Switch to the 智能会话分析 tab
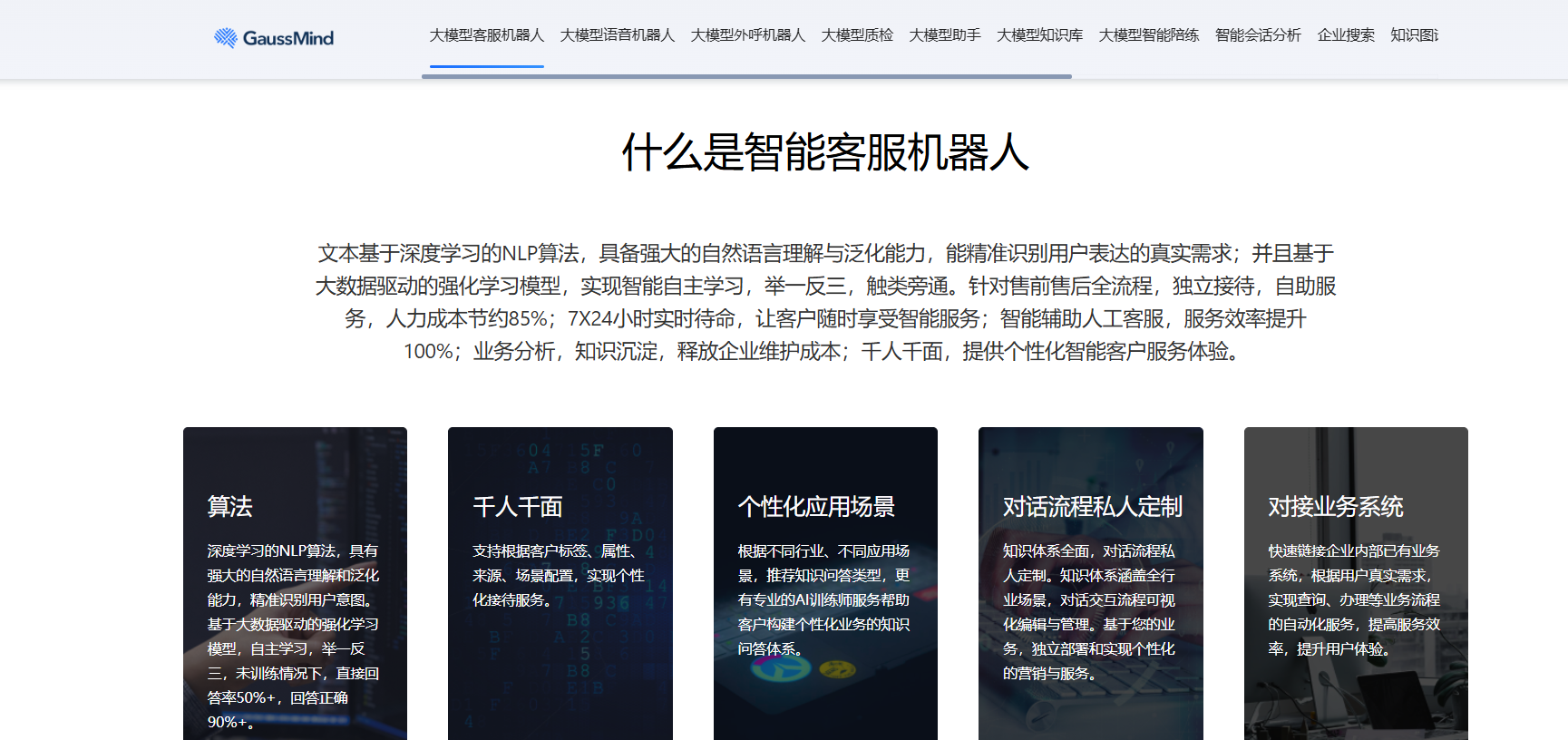 coord(1257,35)
